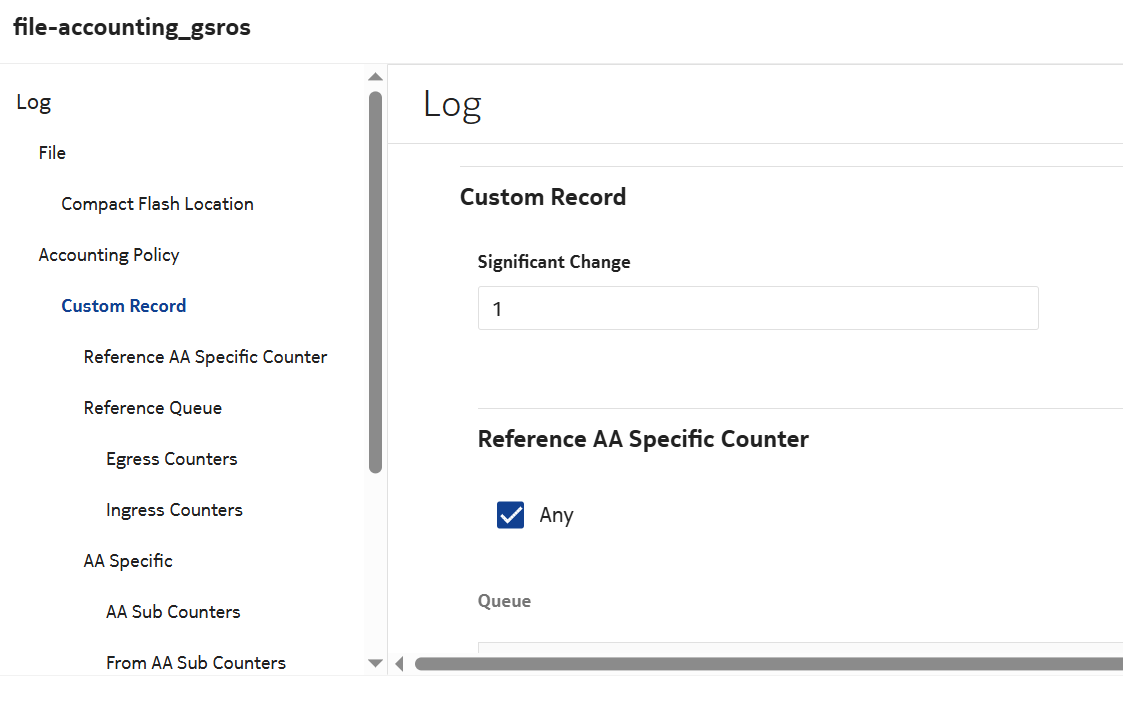Click sidebar scroll down arrow
Image resolution: width=1123 pixels, height=701 pixels.
click(x=375, y=662)
